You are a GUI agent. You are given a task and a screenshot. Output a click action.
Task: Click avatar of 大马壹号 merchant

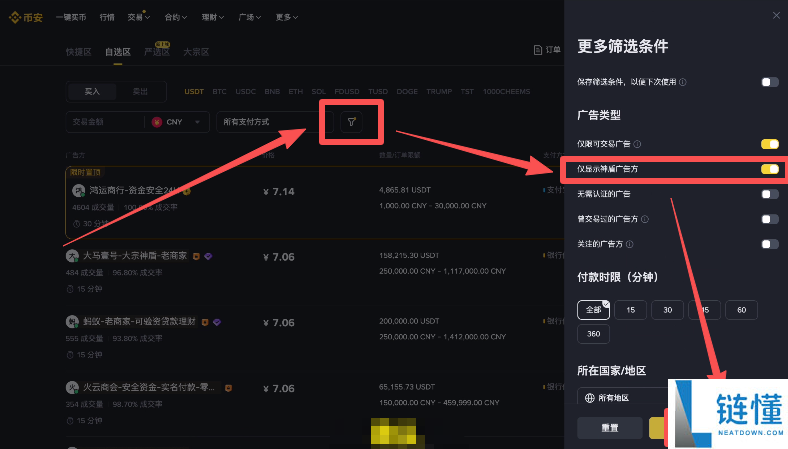72,256
